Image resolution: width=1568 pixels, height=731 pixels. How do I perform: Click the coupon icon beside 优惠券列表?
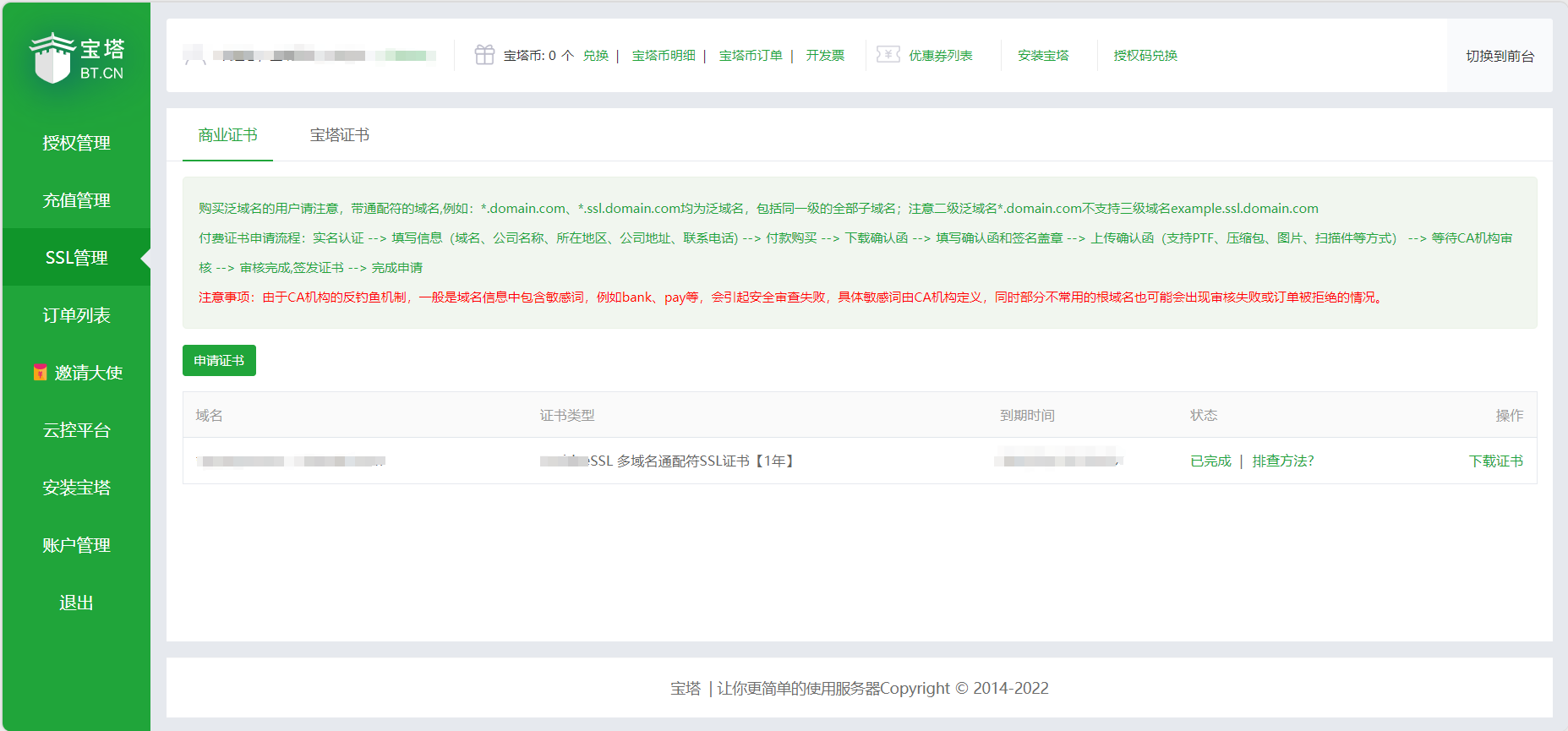pyautogui.click(x=888, y=55)
